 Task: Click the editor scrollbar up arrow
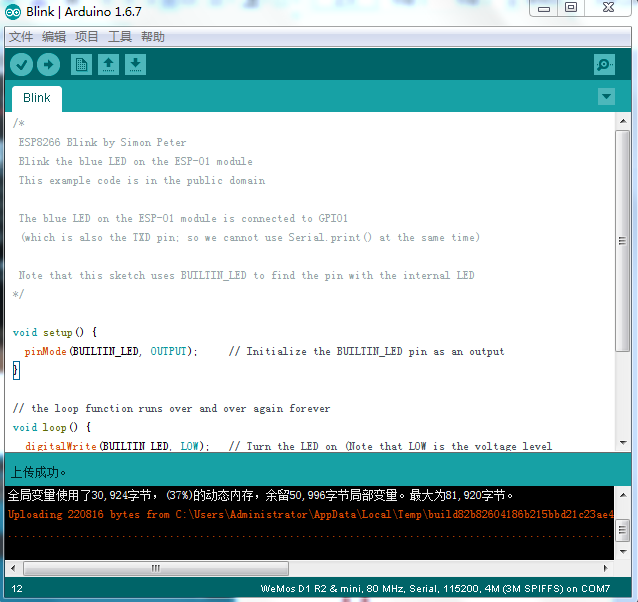click(623, 121)
